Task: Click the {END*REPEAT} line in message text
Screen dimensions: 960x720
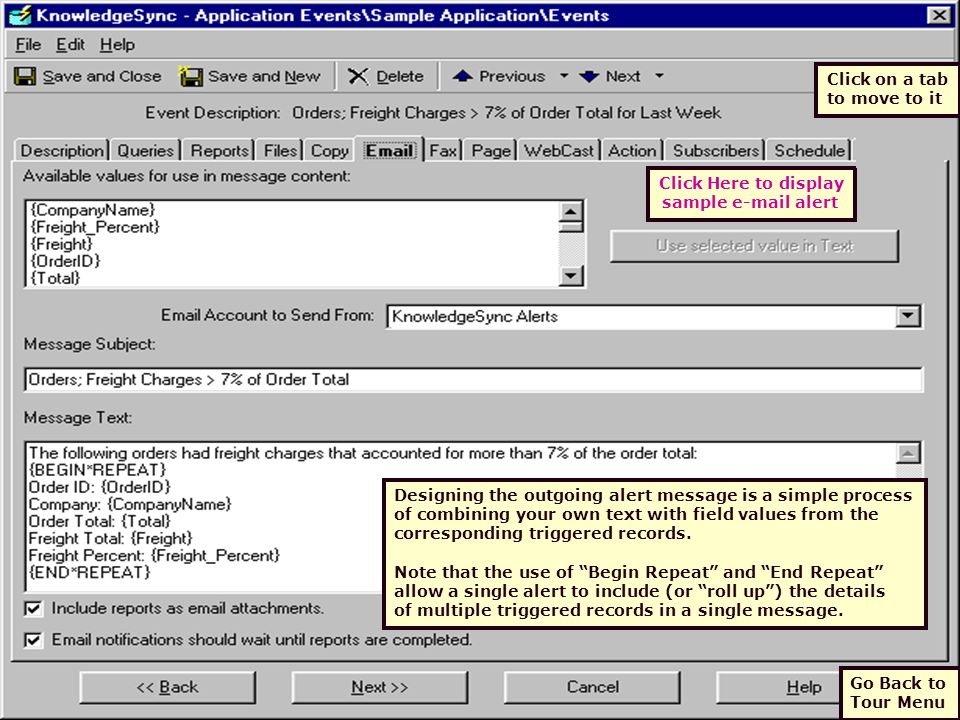Action: (89, 573)
